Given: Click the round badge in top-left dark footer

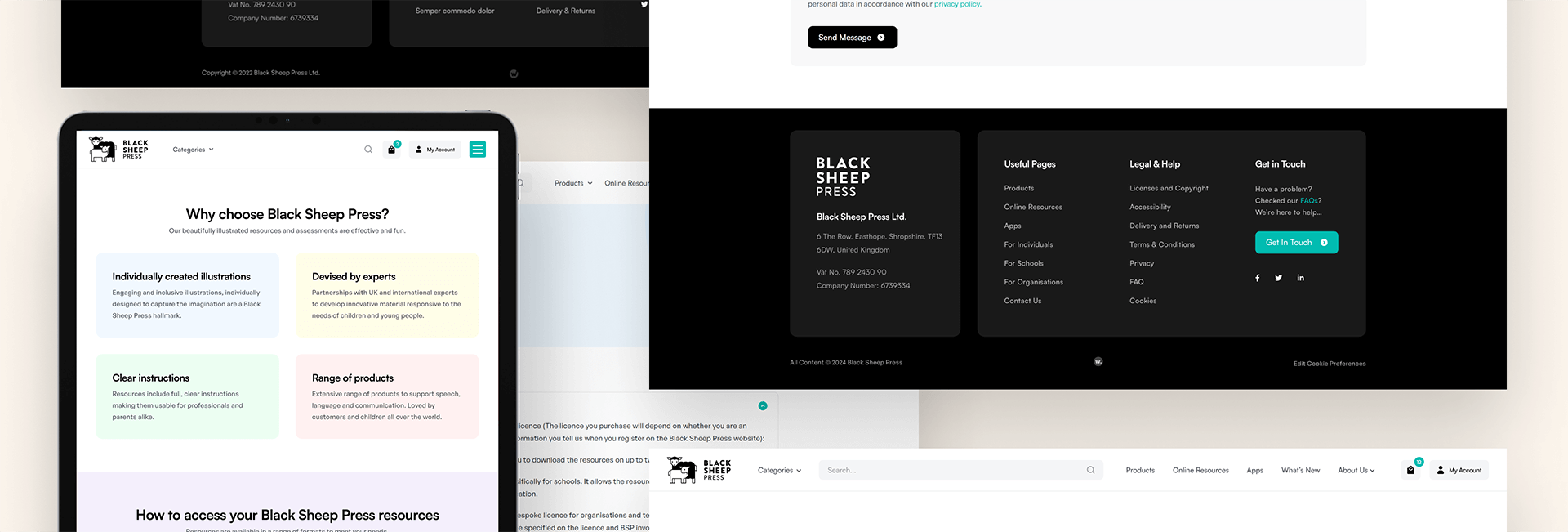Looking at the screenshot, I should tap(514, 74).
